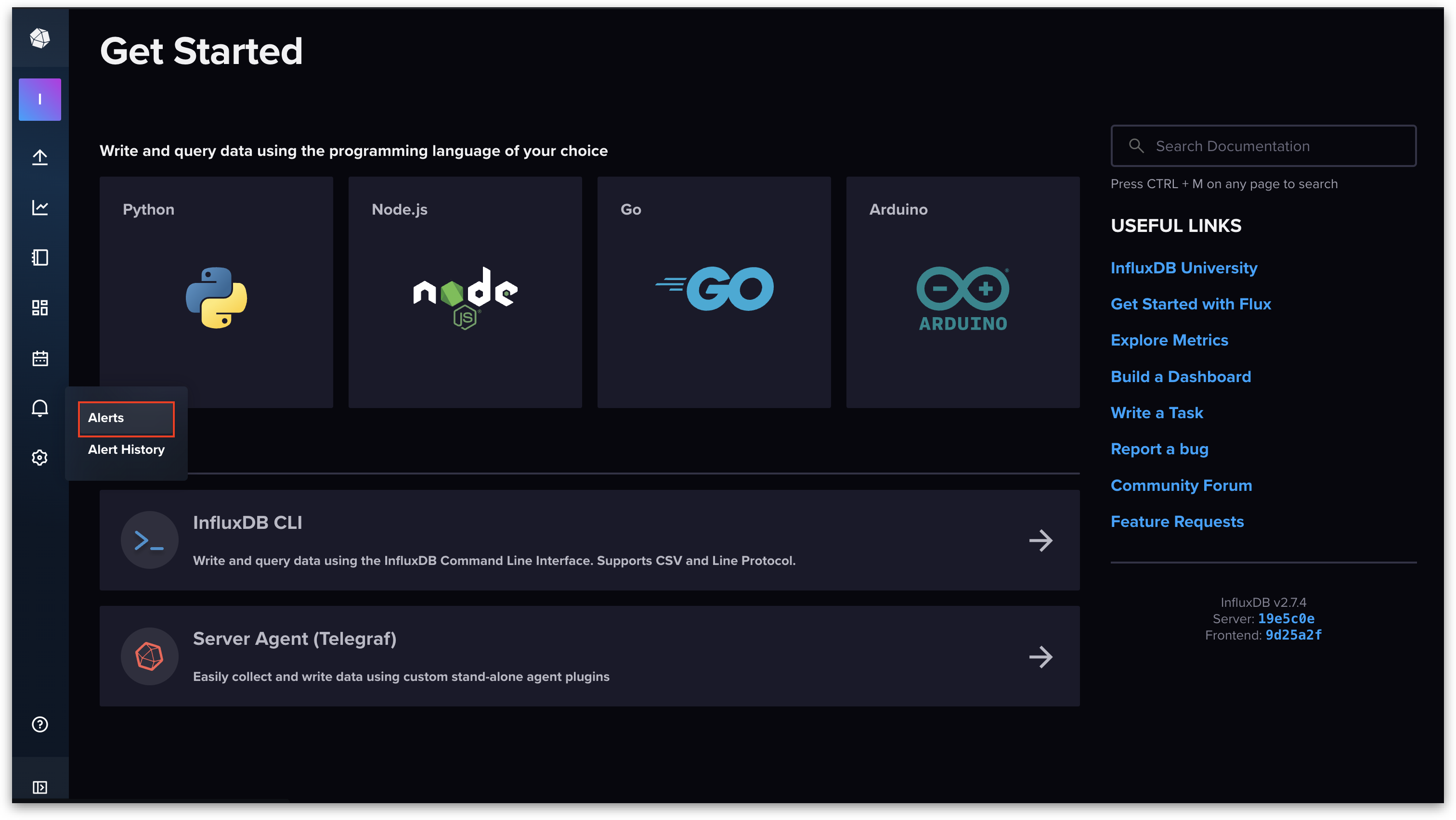This screenshot has width=1456, height=820.
Task: Open the Load Data upload arrow icon
Action: pyautogui.click(x=39, y=157)
